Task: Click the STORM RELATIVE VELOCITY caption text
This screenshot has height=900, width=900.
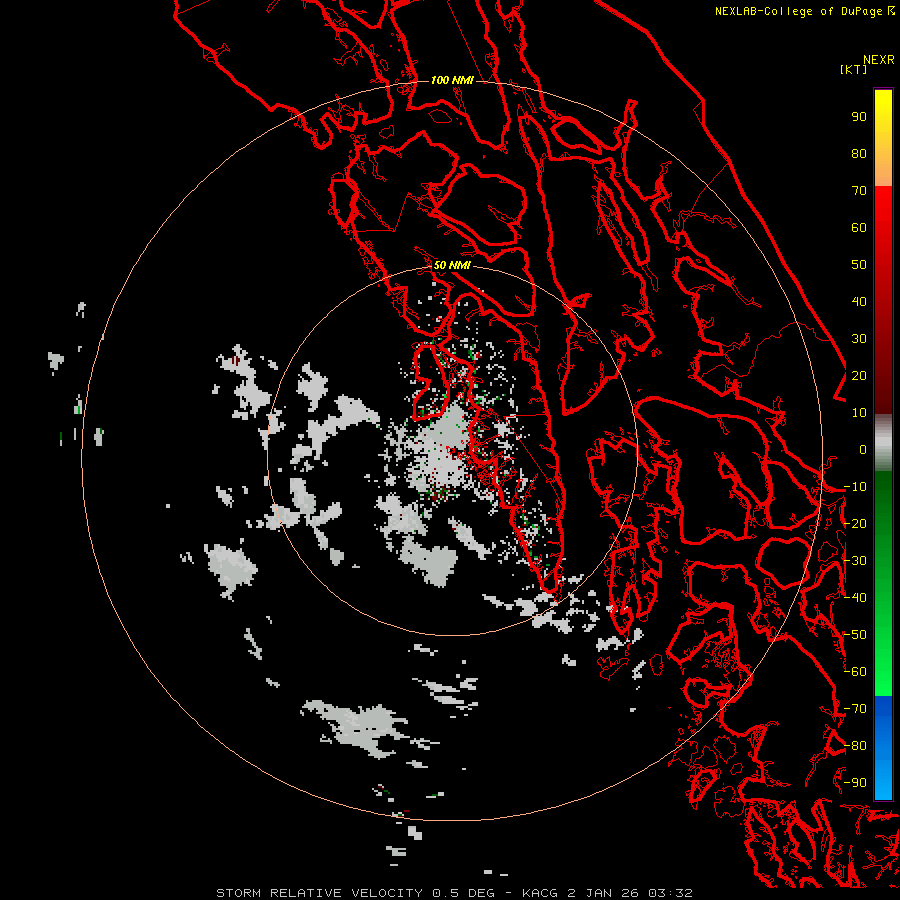Action: [x=319, y=893]
